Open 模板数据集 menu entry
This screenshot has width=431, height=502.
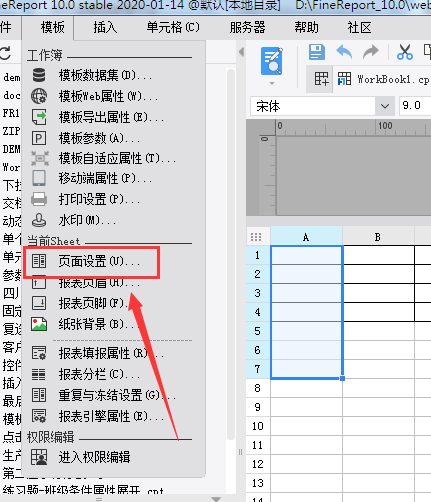pos(106,75)
